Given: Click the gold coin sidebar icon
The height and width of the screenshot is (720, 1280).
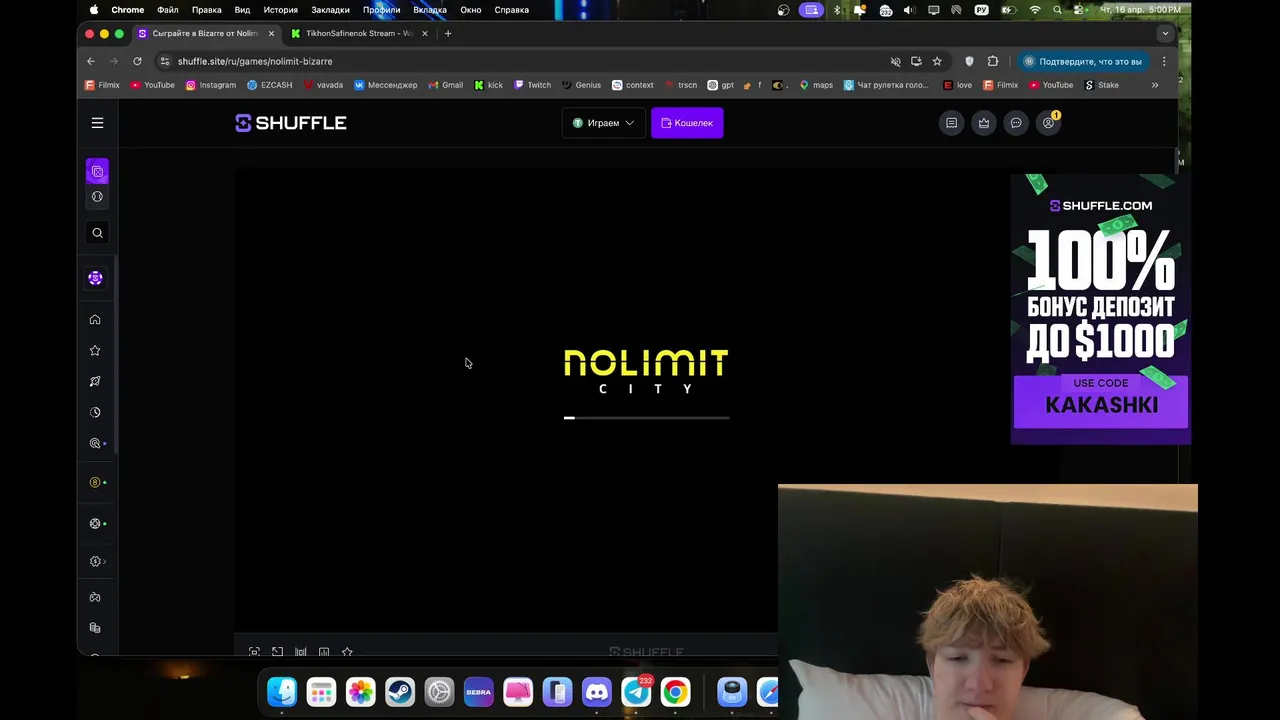Looking at the screenshot, I should click(x=96, y=482).
